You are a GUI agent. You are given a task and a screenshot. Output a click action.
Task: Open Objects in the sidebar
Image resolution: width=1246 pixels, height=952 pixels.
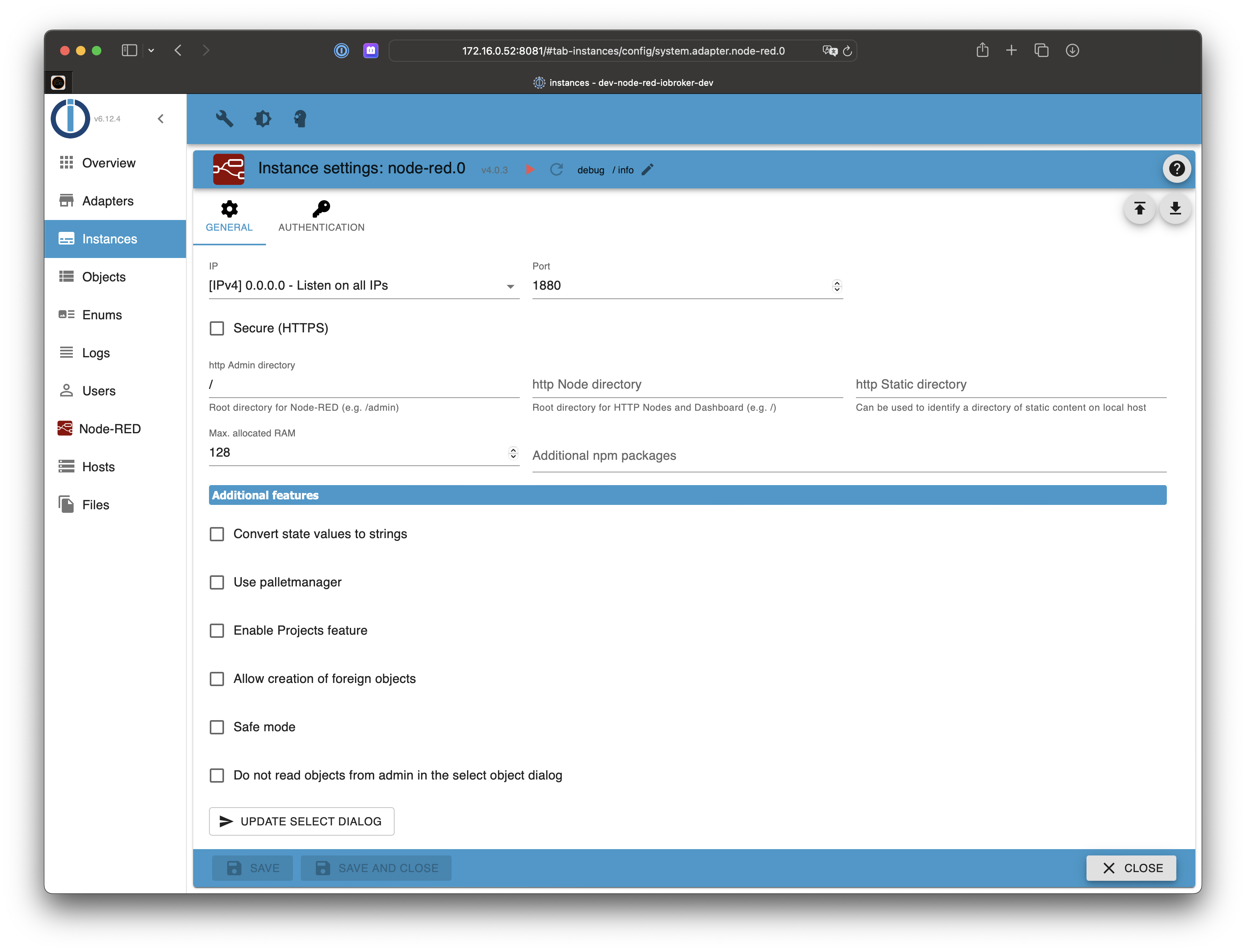pyautogui.click(x=115, y=277)
